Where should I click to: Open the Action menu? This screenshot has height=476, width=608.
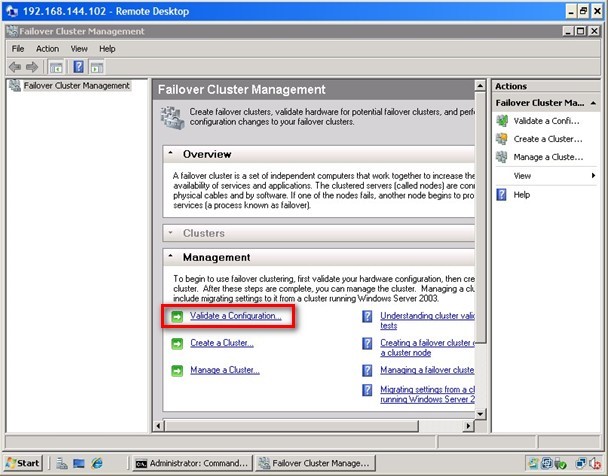pyautogui.click(x=47, y=49)
